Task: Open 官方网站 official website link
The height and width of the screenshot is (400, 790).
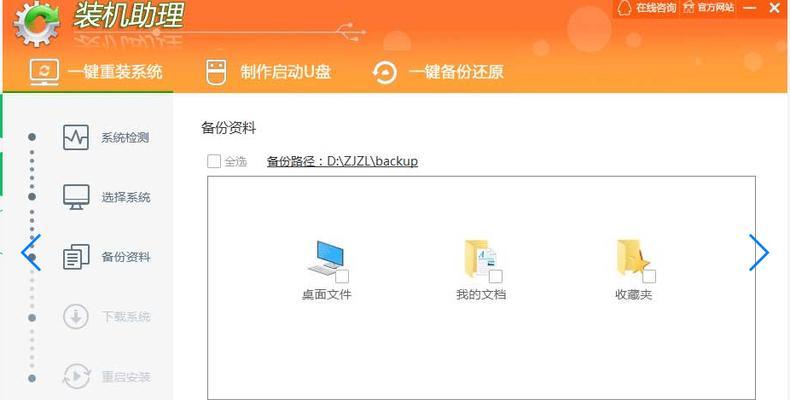Action: (716, 8)
